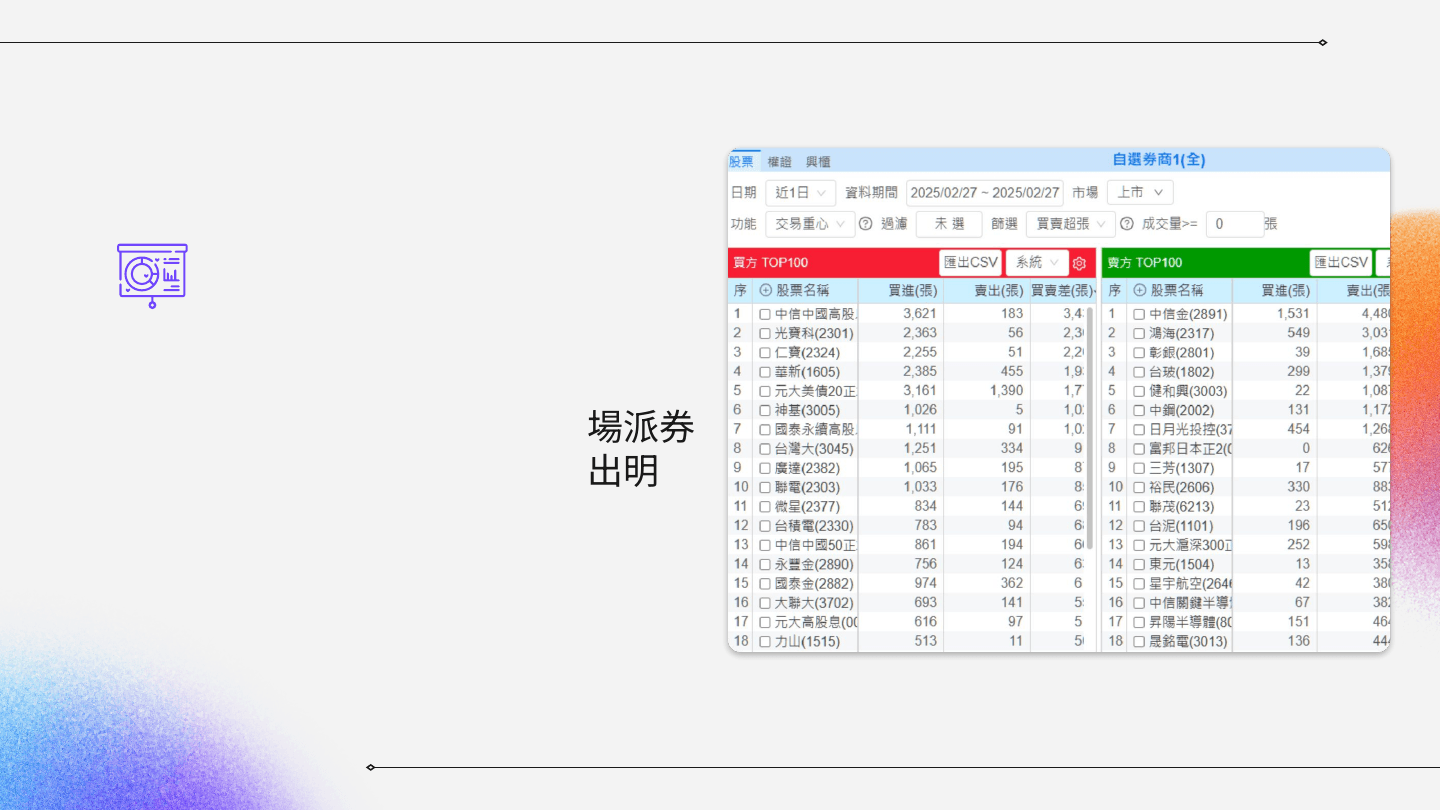1440x810 pixels.
Task: Click the help icon beside 交易重心 dropdown
Action: [x=866, y=224]
